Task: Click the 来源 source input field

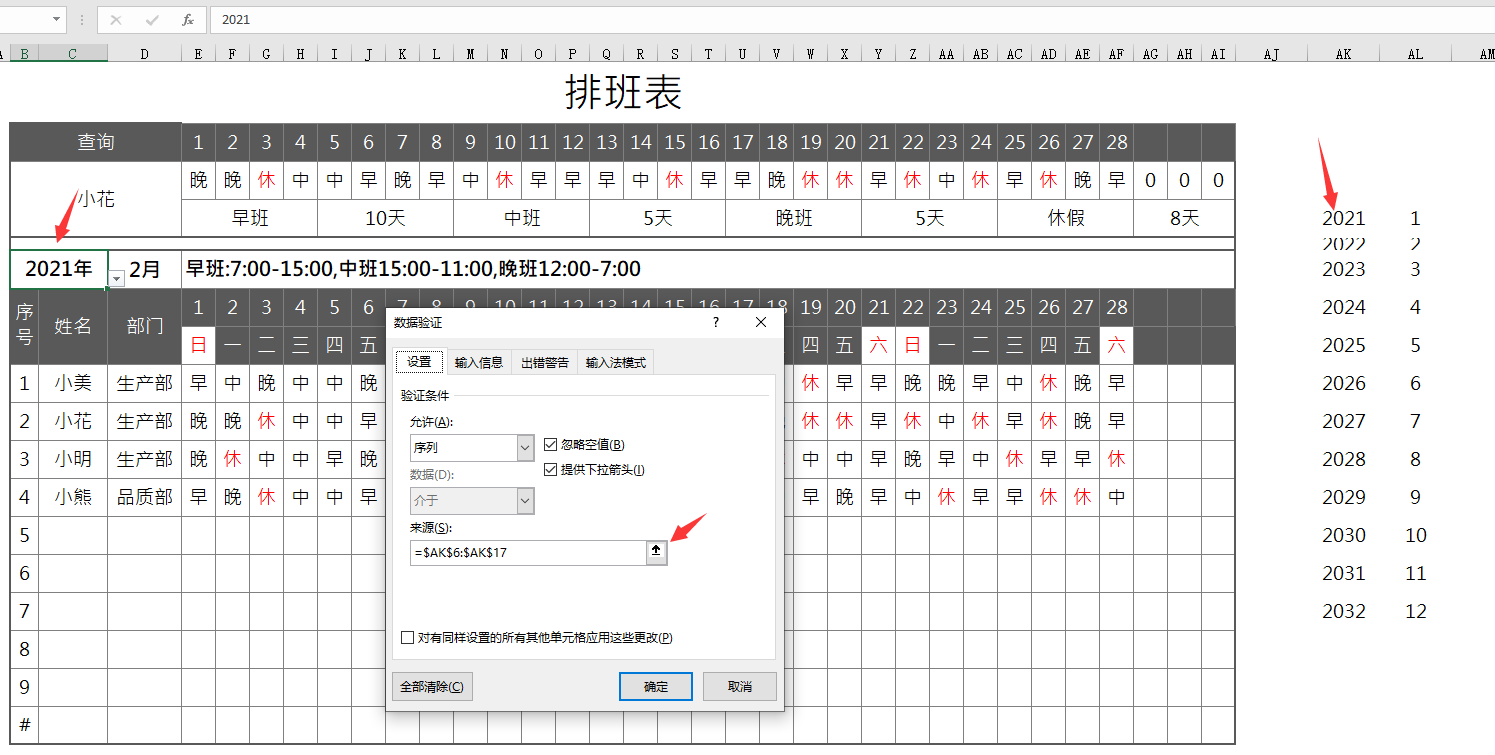Action: pos(527,552)
